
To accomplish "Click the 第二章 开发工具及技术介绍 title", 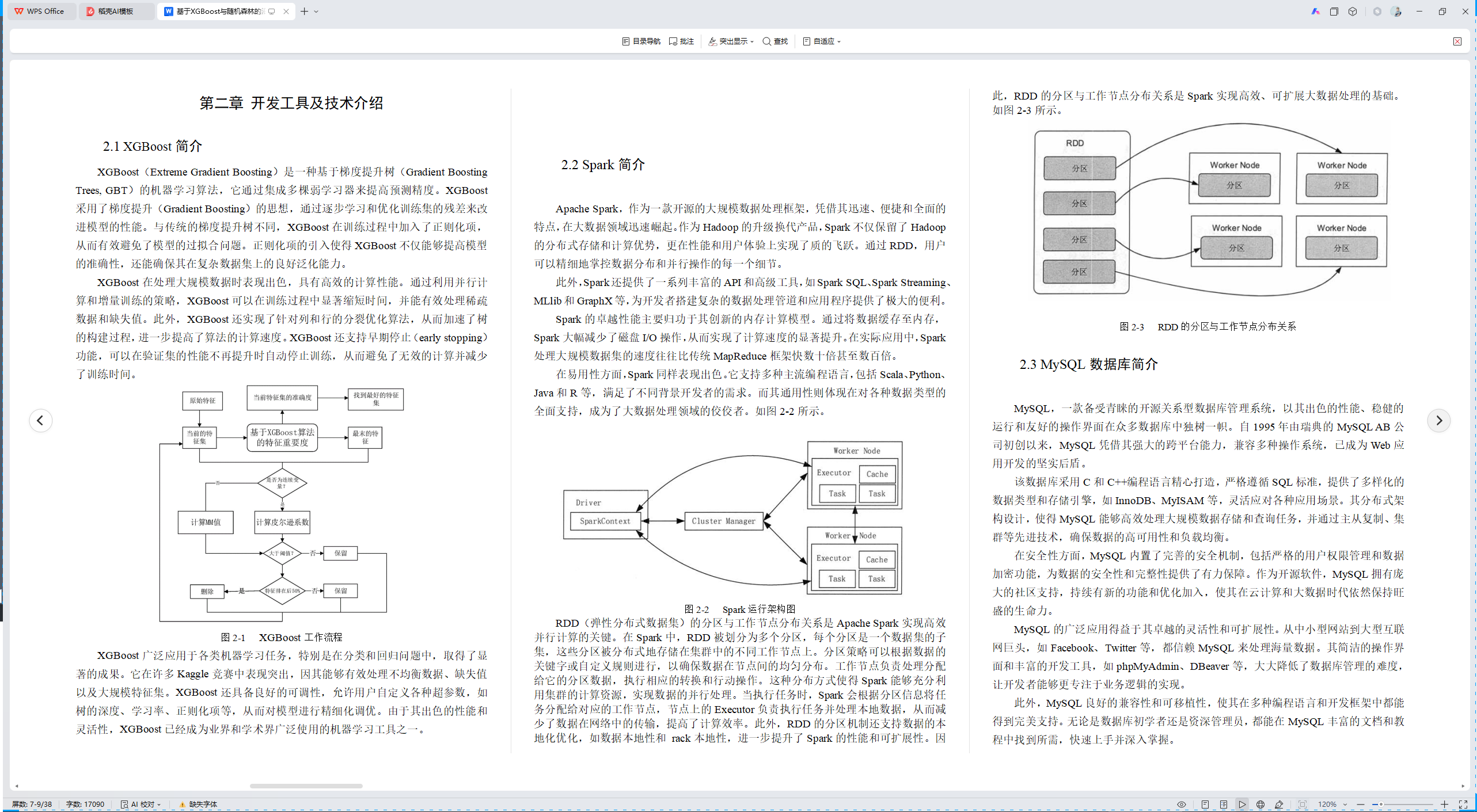I will [291, 103].
